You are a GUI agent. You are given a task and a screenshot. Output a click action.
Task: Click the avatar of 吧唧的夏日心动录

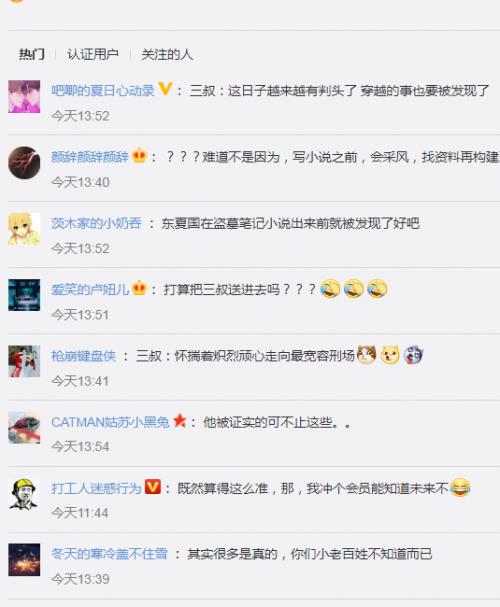tap(24, 96)
